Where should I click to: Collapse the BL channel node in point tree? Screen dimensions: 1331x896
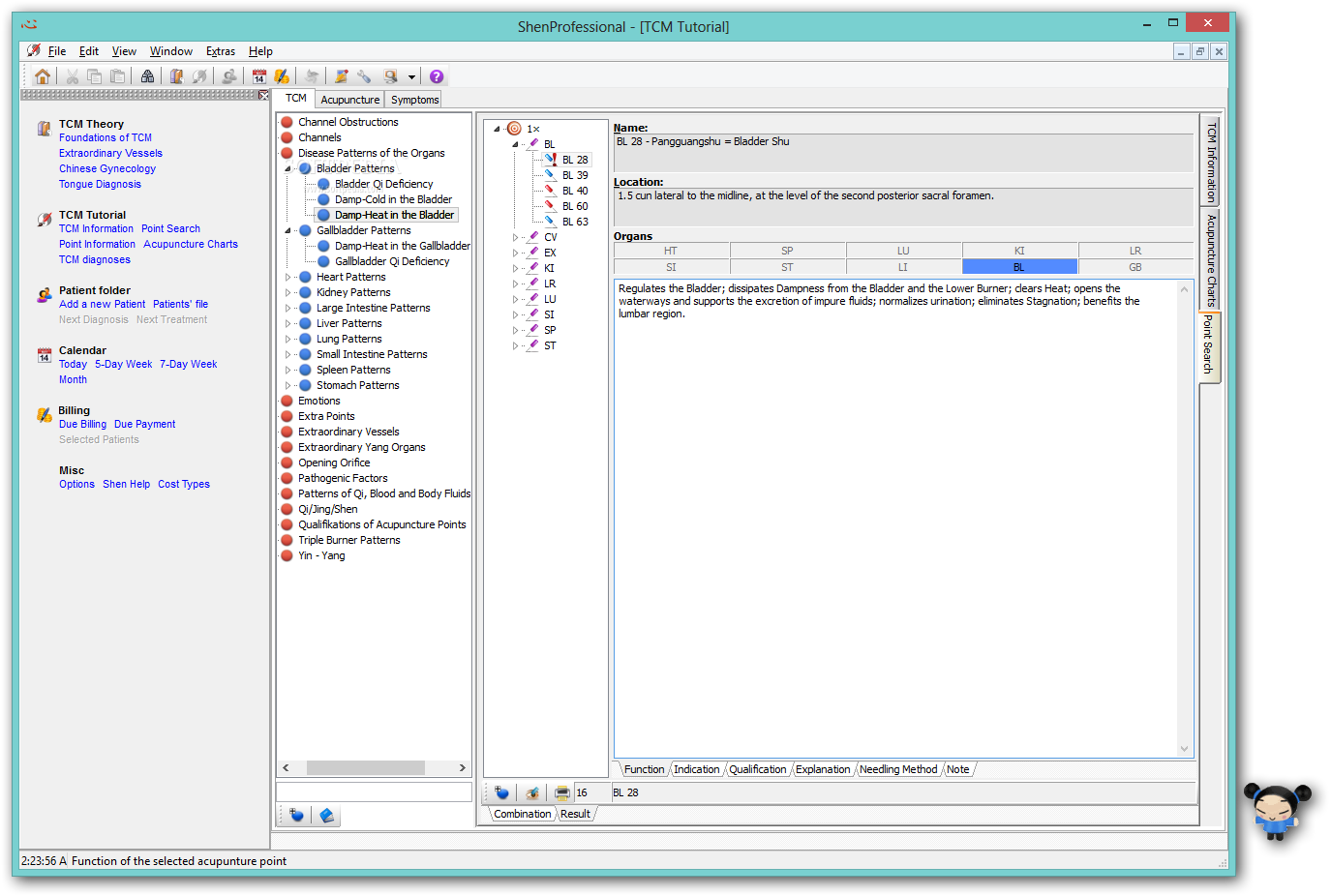pyautogui.click(x=515, y=144)
